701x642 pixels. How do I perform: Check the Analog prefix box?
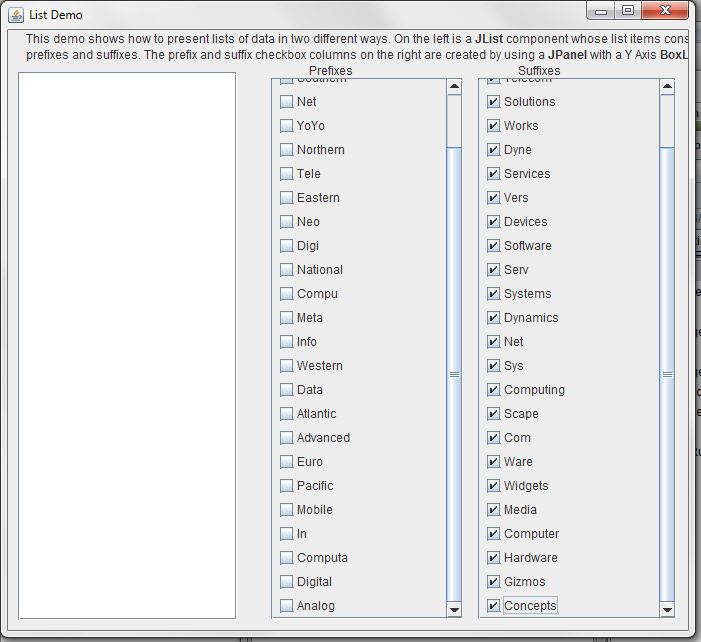pos(287,606)
